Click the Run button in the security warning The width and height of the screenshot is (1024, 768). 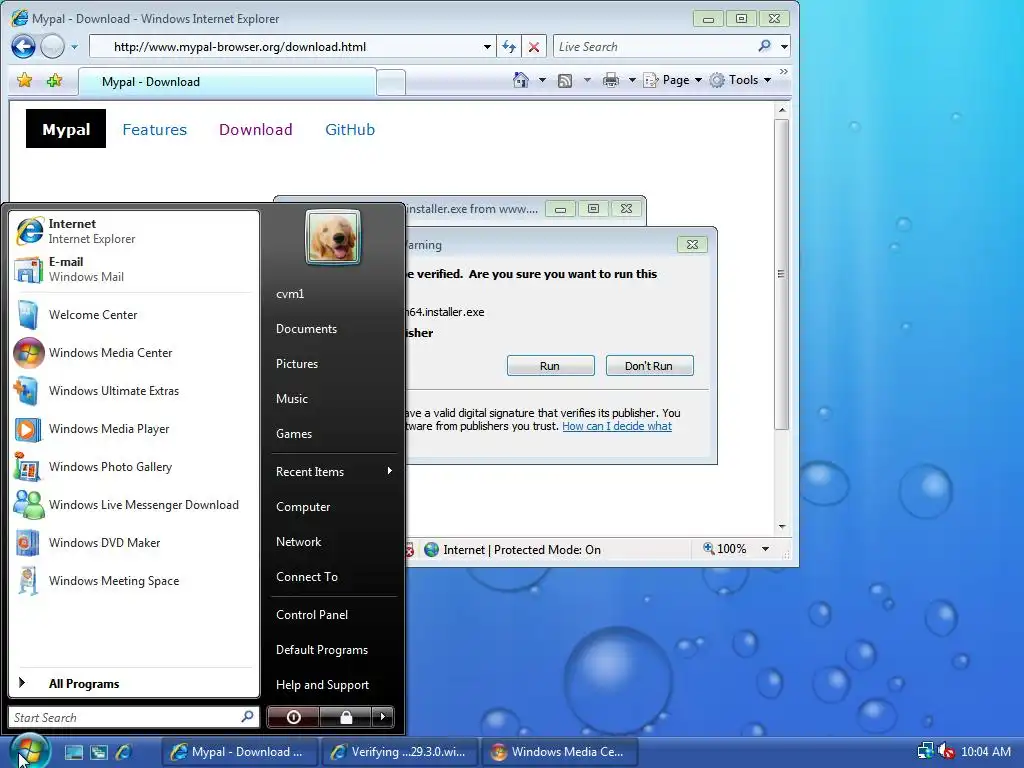pos(551,366)
